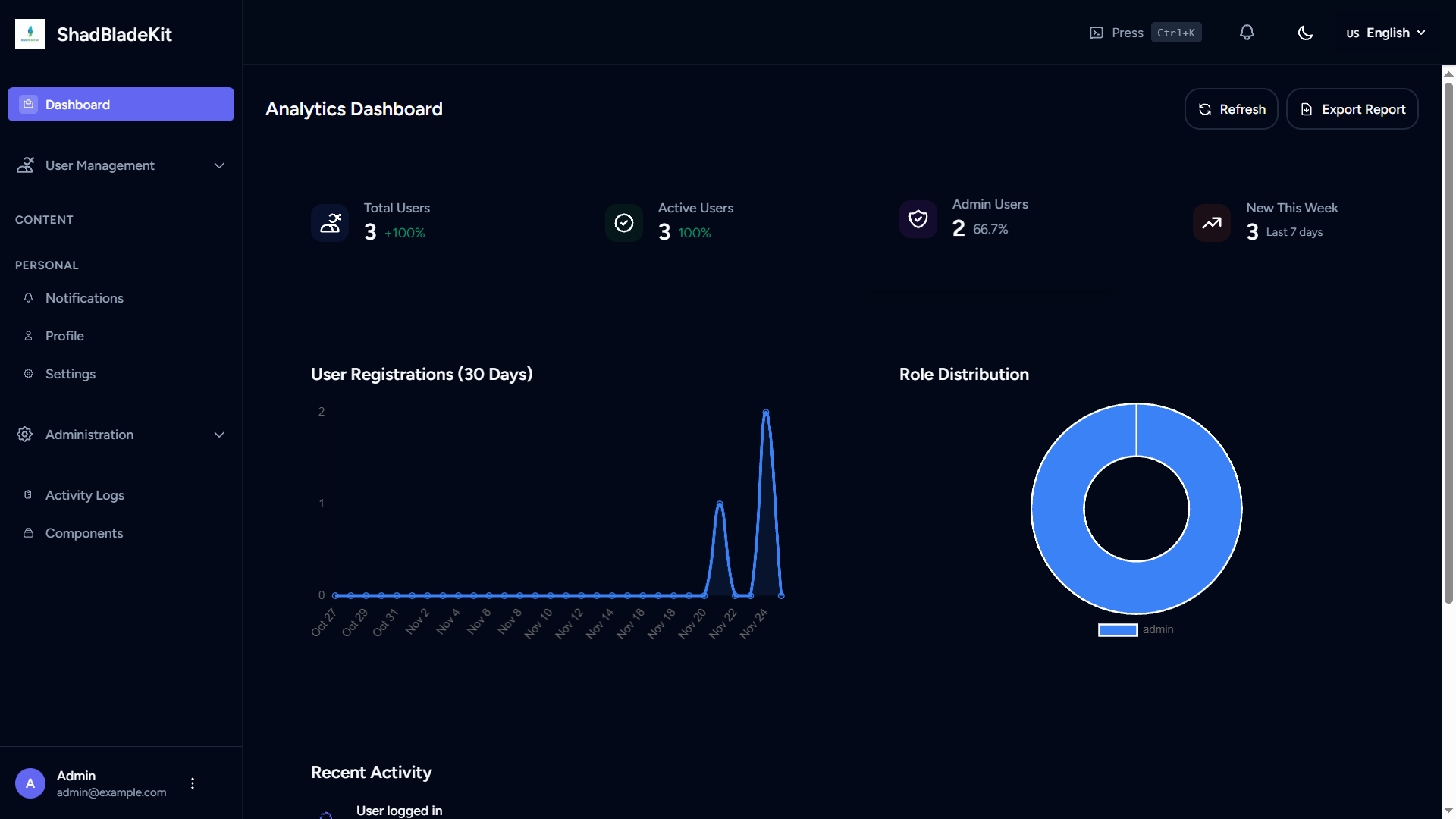
Task: Open the English language dropdown
Action: (1385, 33)
